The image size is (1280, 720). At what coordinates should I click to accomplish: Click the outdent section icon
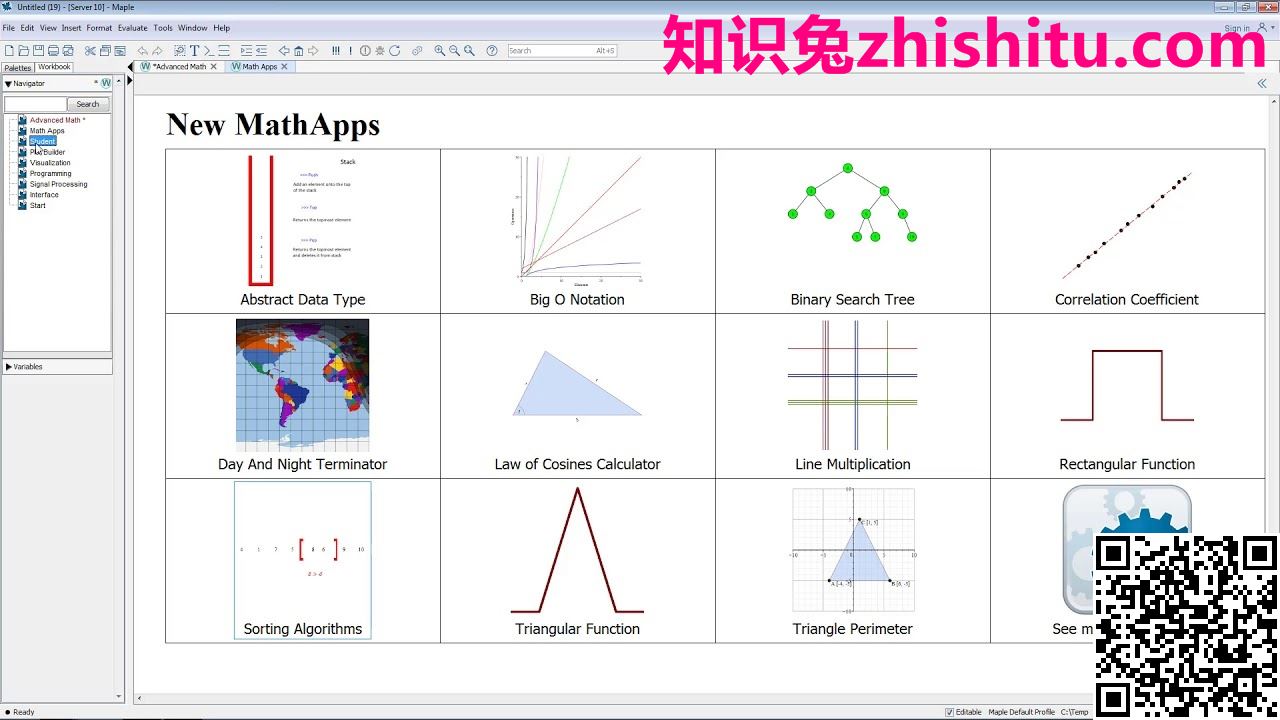click(261, 50)
